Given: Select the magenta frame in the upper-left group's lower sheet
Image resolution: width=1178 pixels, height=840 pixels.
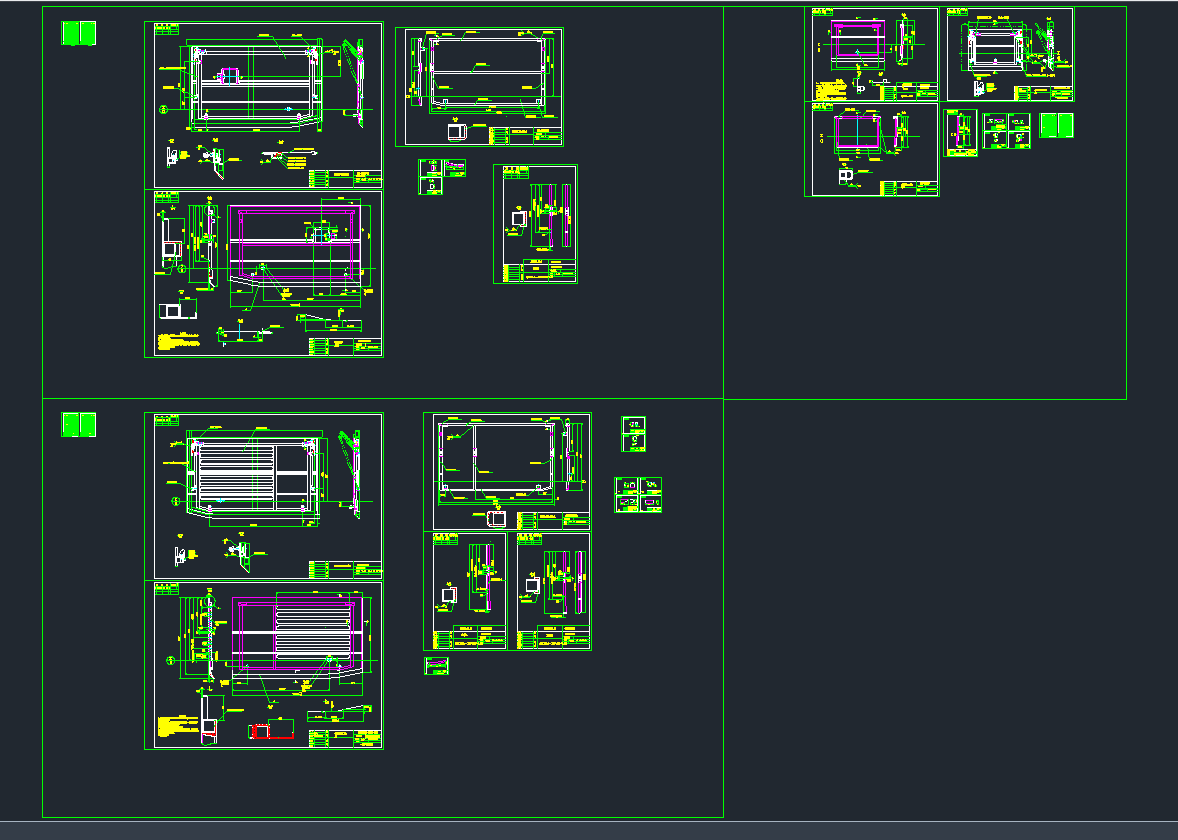Looking at the screenshot, I should click(294, 246).
